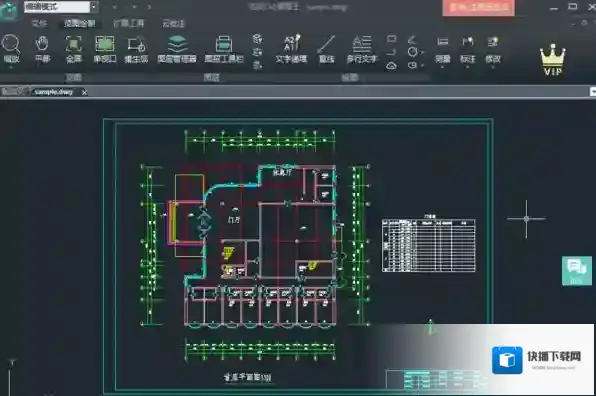The image size is (596, 396).
Task: Open the 文字查找 text search tool
Action: [x=291, y=48]
